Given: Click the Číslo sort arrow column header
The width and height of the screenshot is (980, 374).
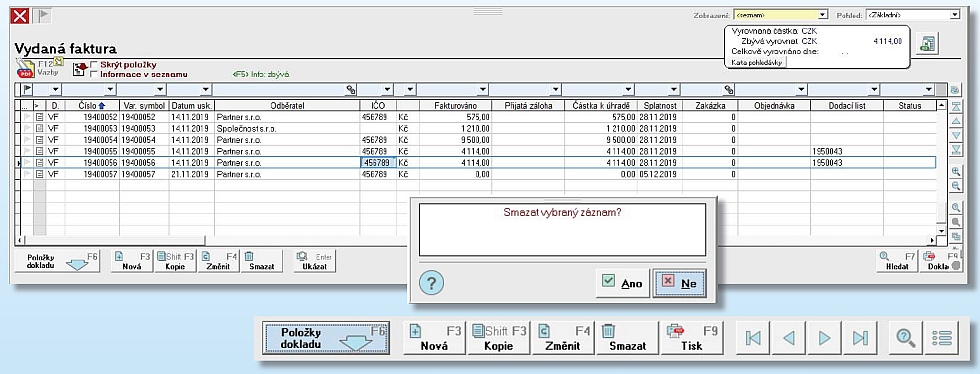Looking at the screenshot, I should [91, 106].
